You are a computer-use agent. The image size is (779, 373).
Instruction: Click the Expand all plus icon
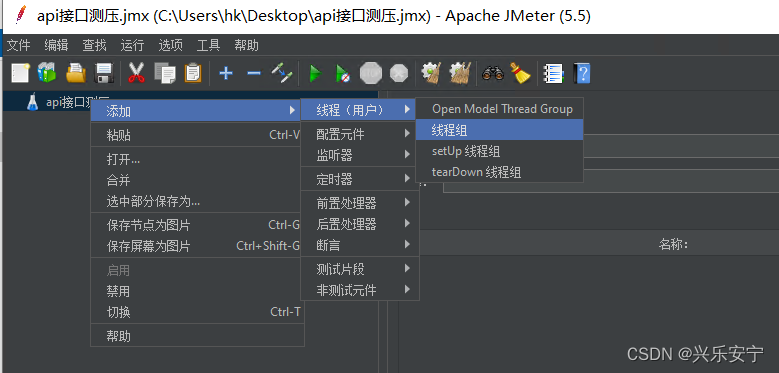[226, 74]
